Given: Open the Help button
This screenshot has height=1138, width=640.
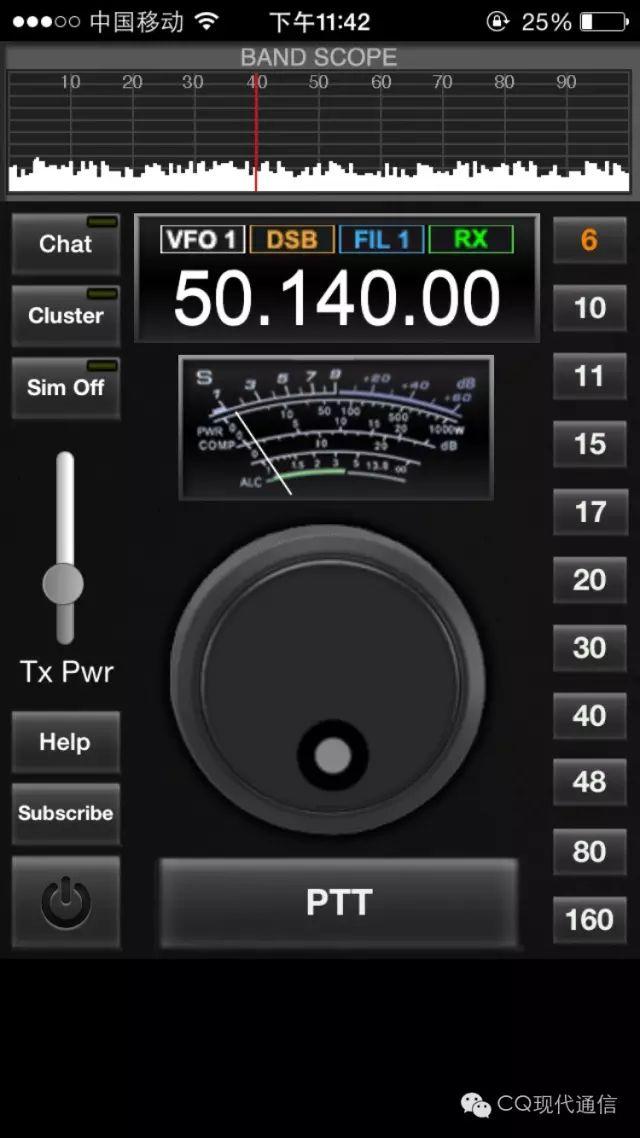Looking at the screenshot, I should 65,742.
